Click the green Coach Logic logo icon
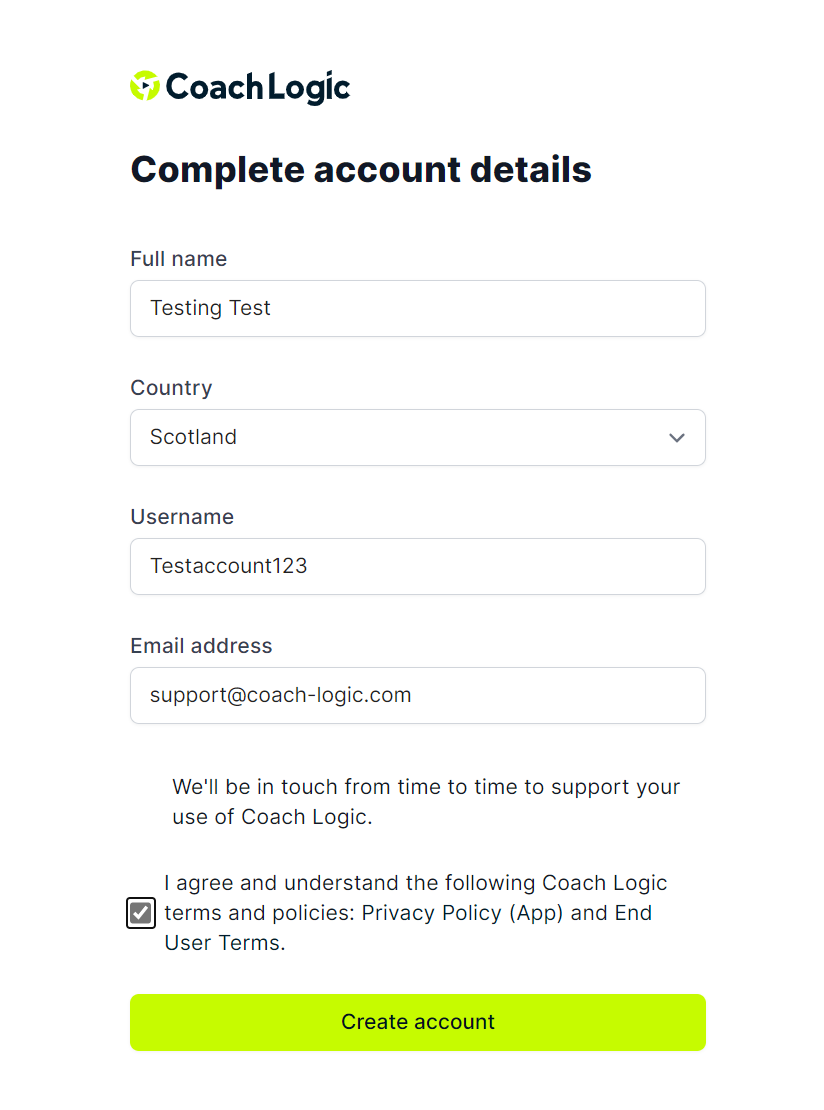The width and height of the screenshot is (824, 1110). pos(145,86)
